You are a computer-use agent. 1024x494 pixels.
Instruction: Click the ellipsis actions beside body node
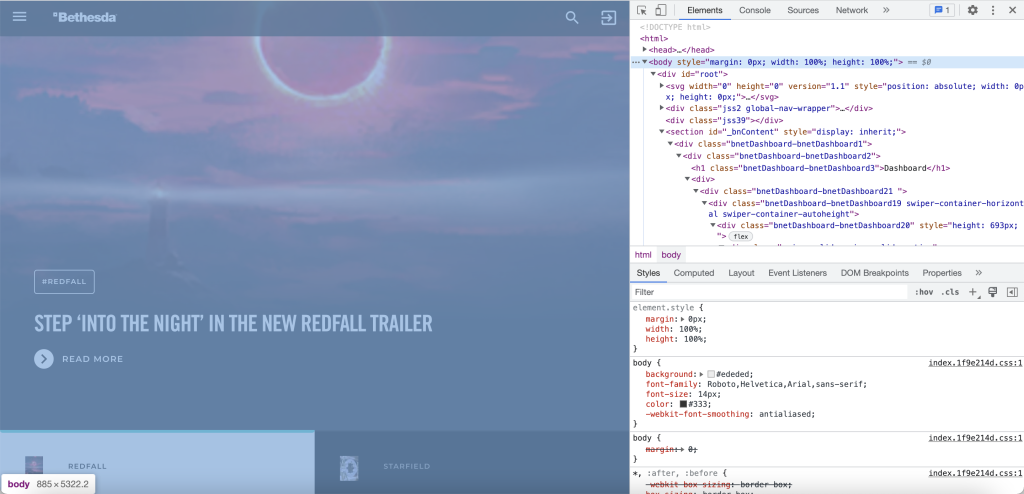[x=635, y=62]
